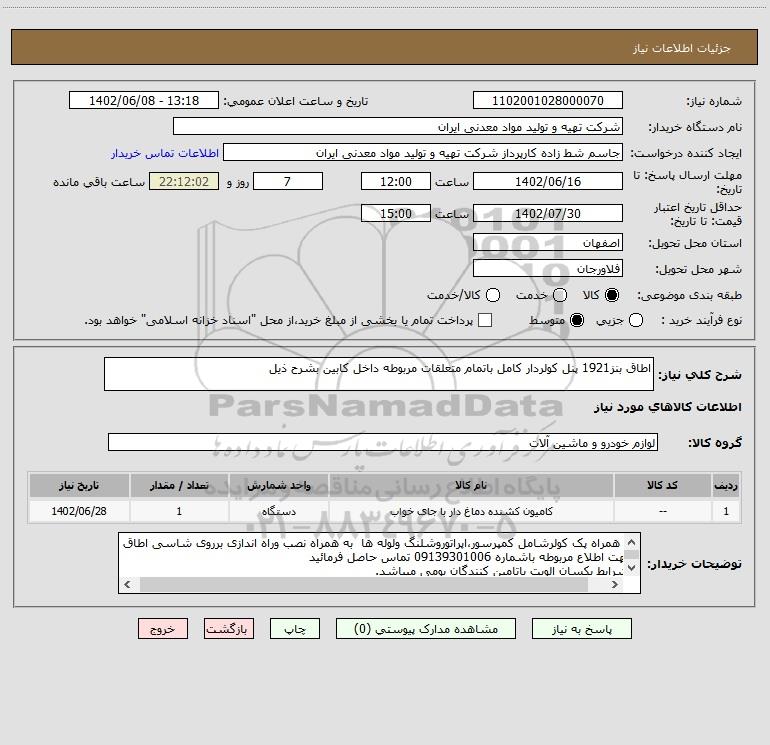Click the unit cell دستگاه
770x745 pixels.
pos(279,511)
